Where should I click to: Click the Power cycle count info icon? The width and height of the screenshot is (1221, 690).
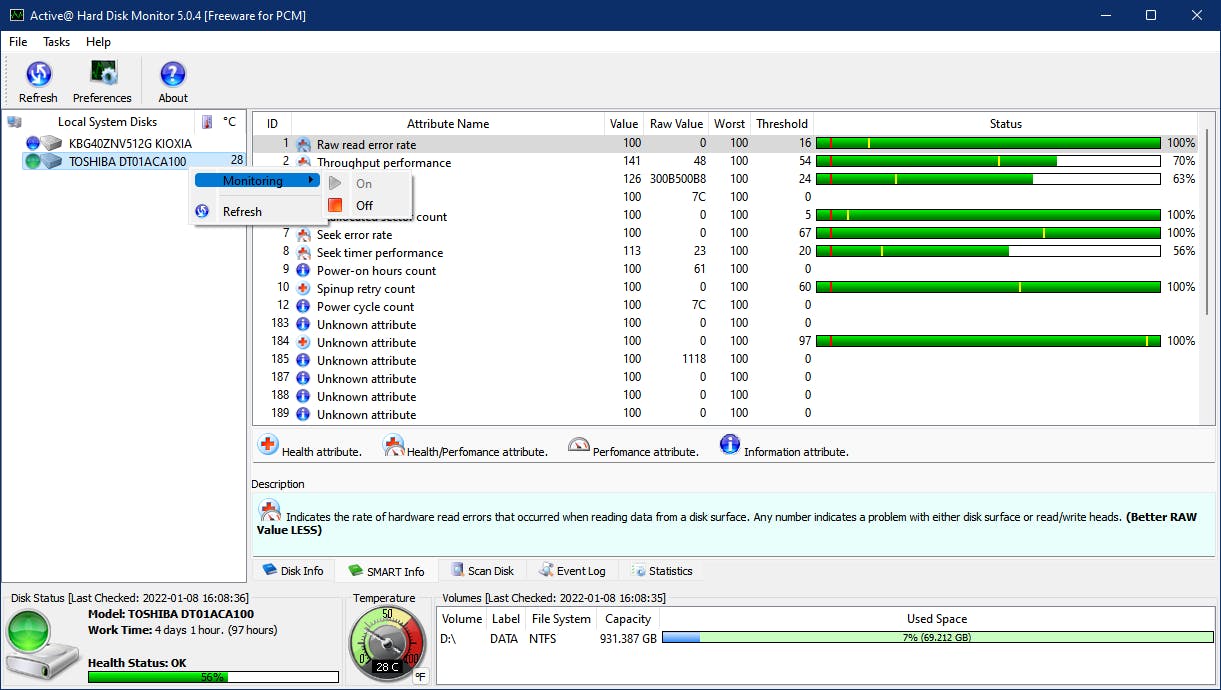pyautogui.click(x=304, y=307)
